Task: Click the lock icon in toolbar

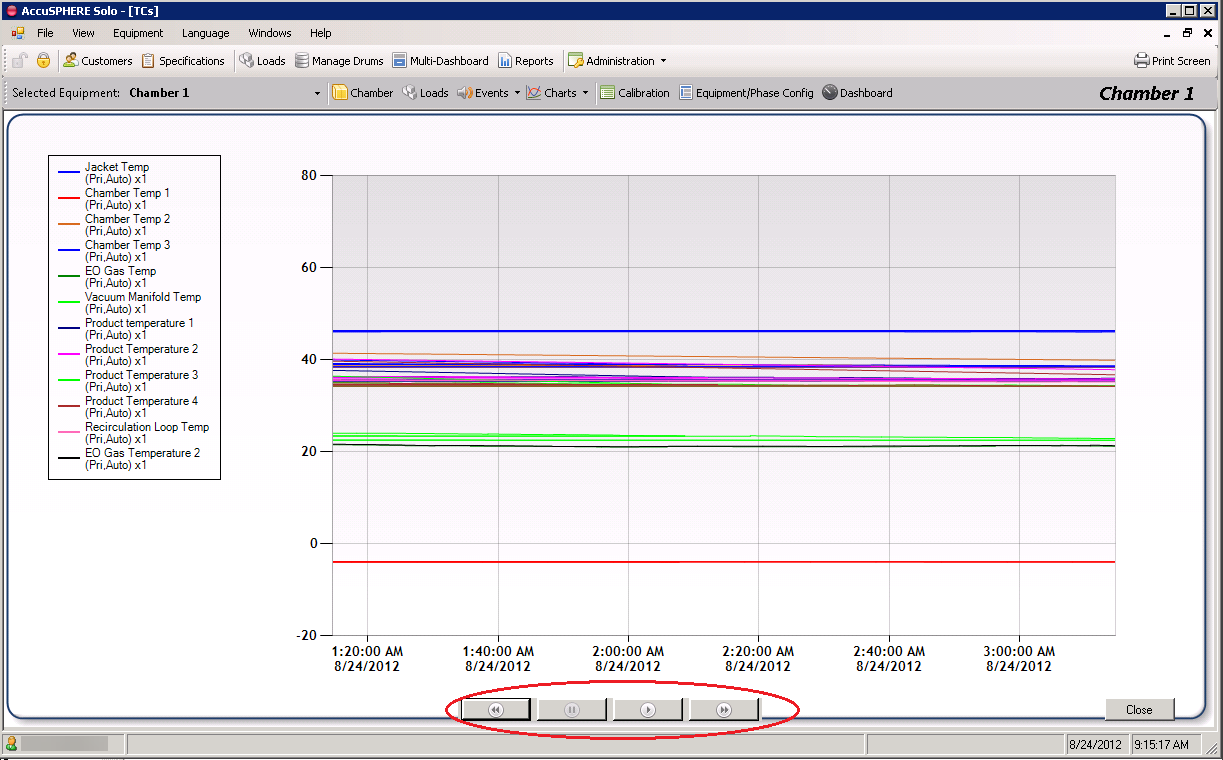Action: pyautogui.click(x=43, y=61)
